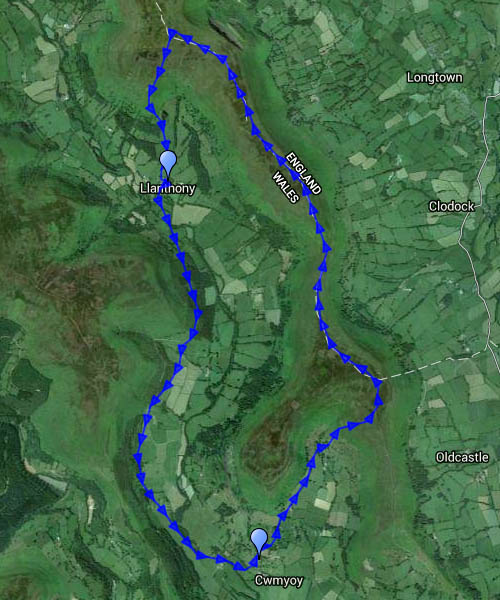Click the westernmost arrow on route's lower loop
This screenshot has height=600, width=500.
pos(138,458)
